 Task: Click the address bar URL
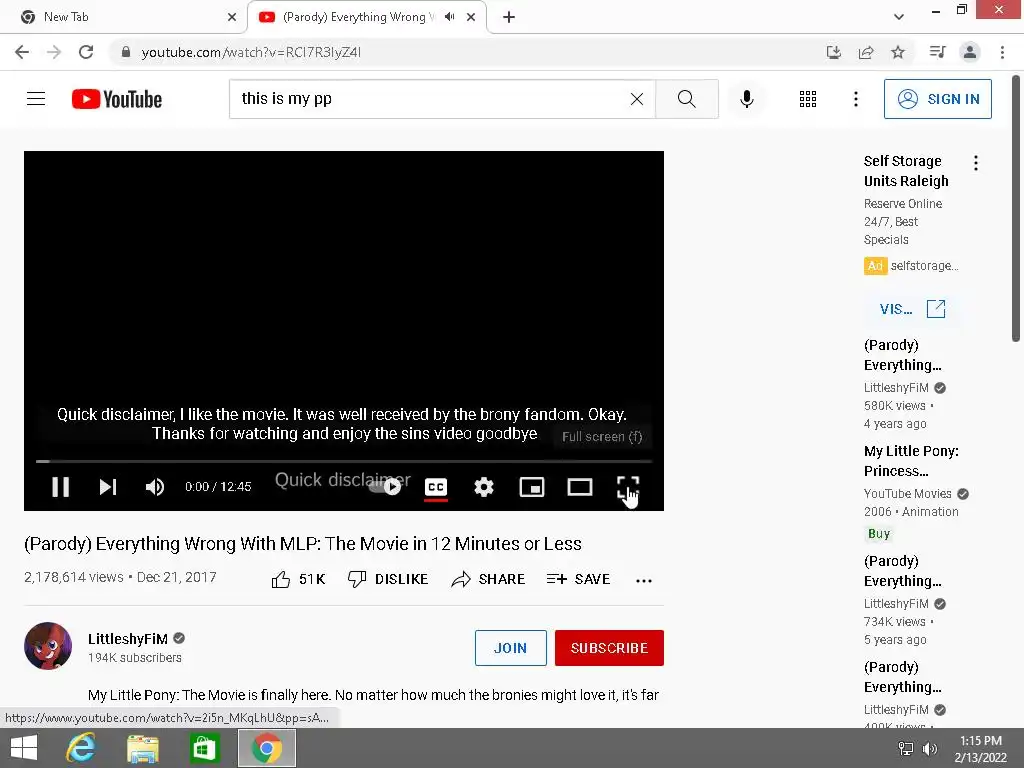pos(251,52)
